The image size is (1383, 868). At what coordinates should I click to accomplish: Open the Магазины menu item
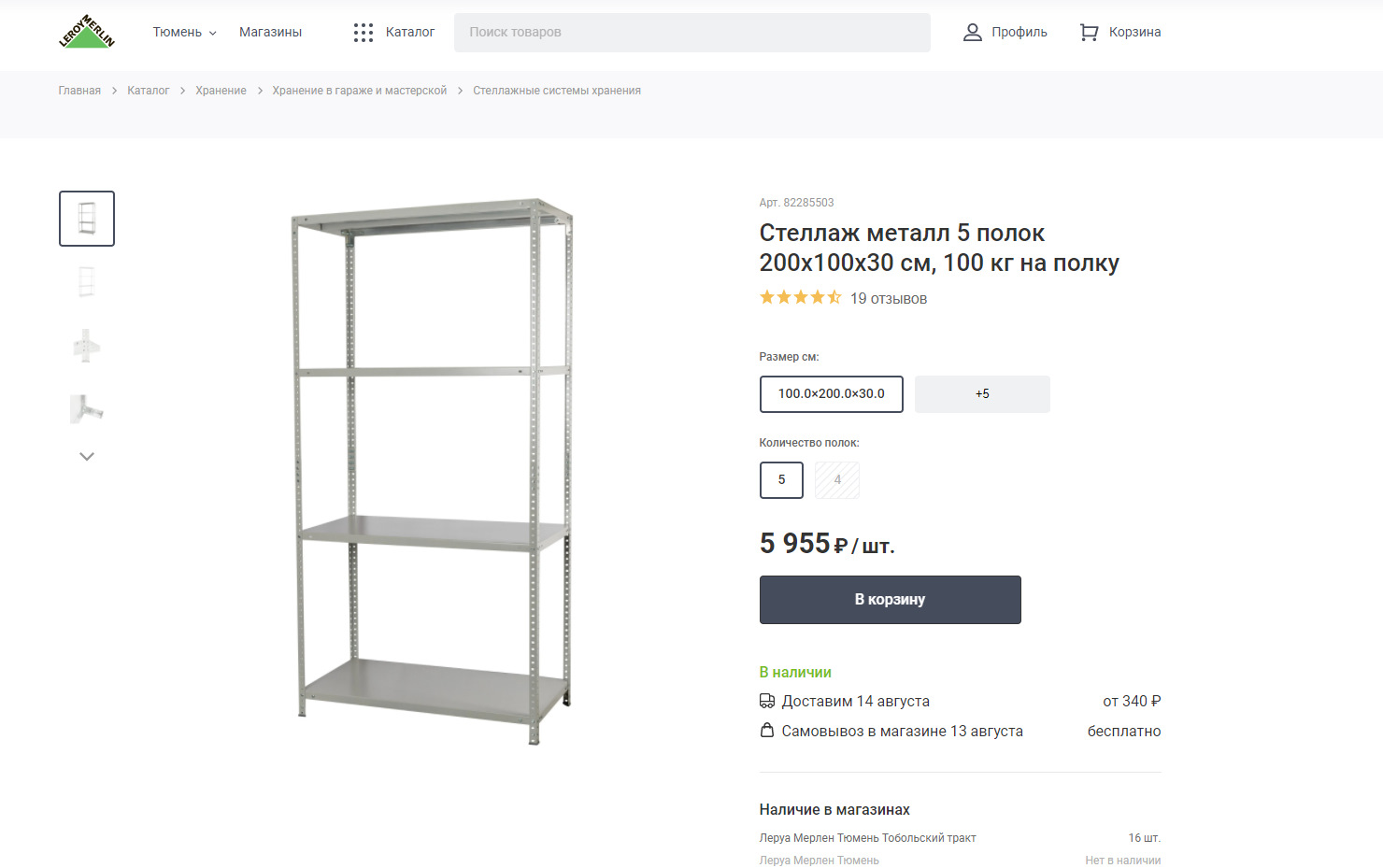pos(270,33)
